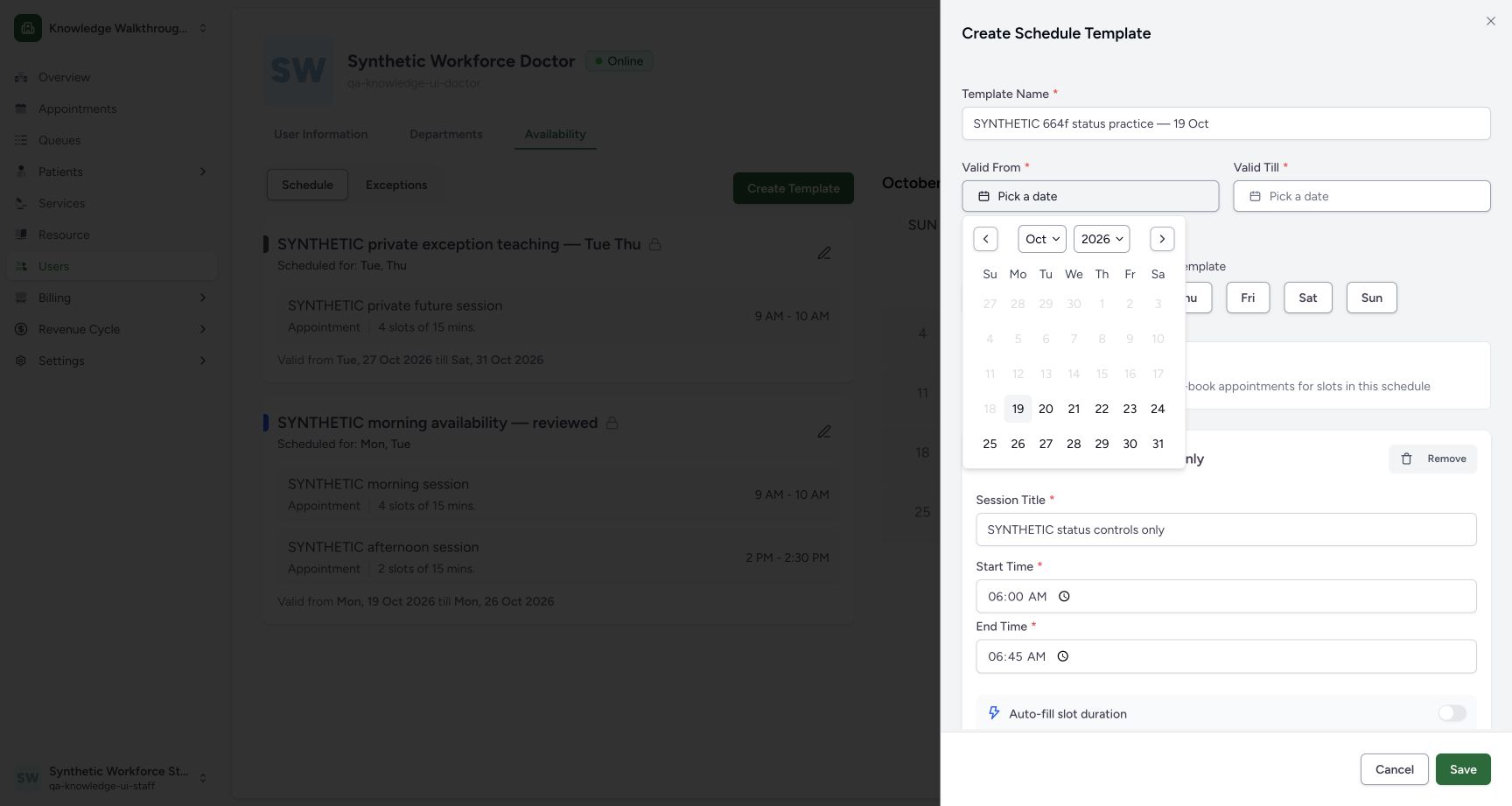Open Resource in the sidebar

point(111,235)
